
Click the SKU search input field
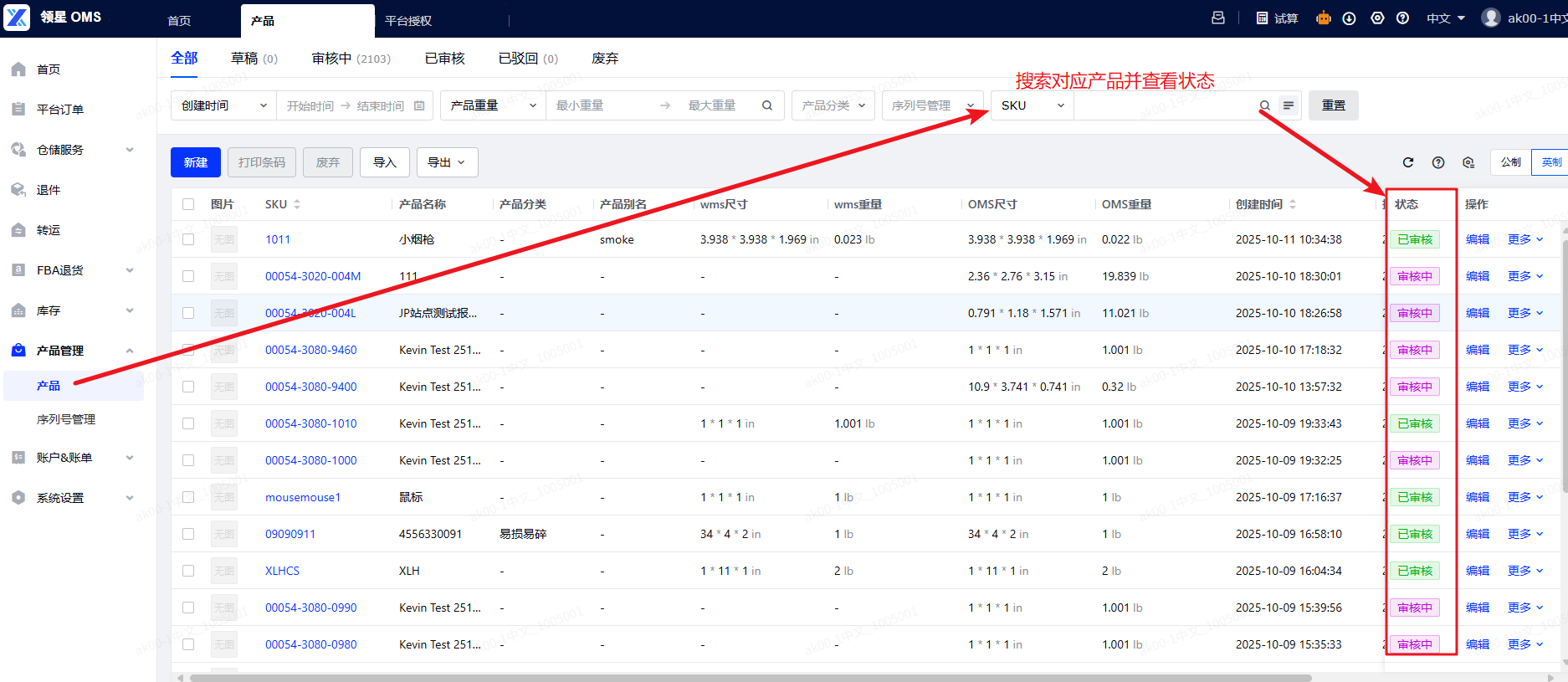(1166, 105)
